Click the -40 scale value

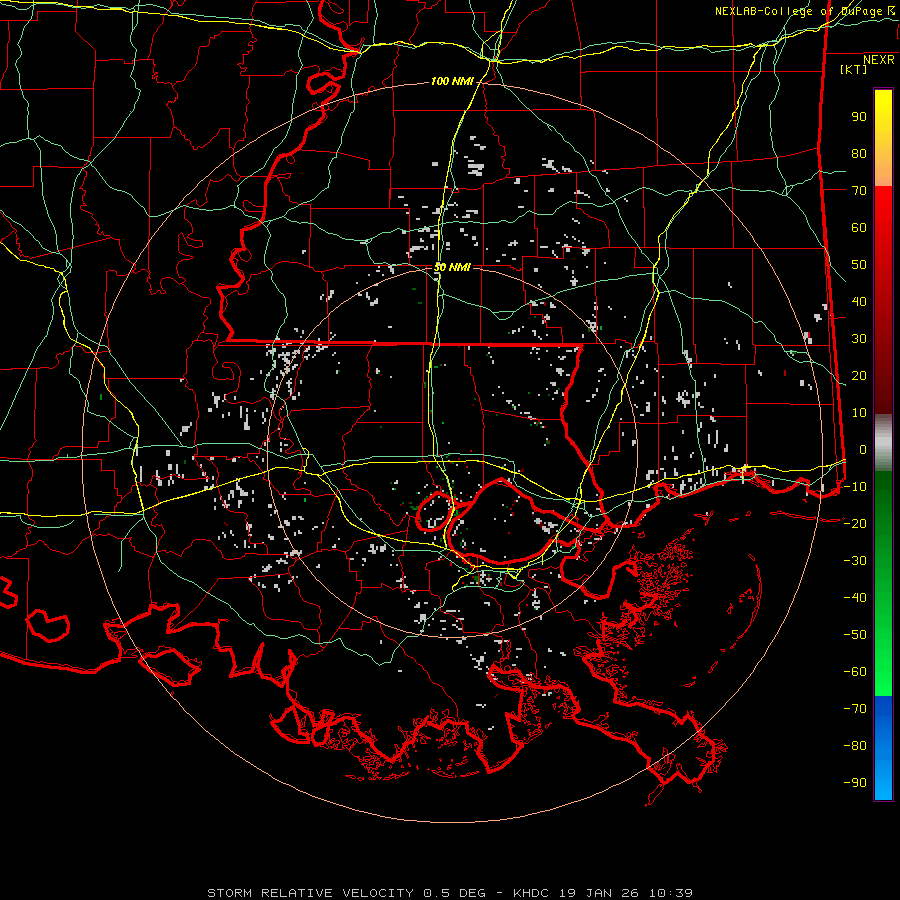(855, 598)
